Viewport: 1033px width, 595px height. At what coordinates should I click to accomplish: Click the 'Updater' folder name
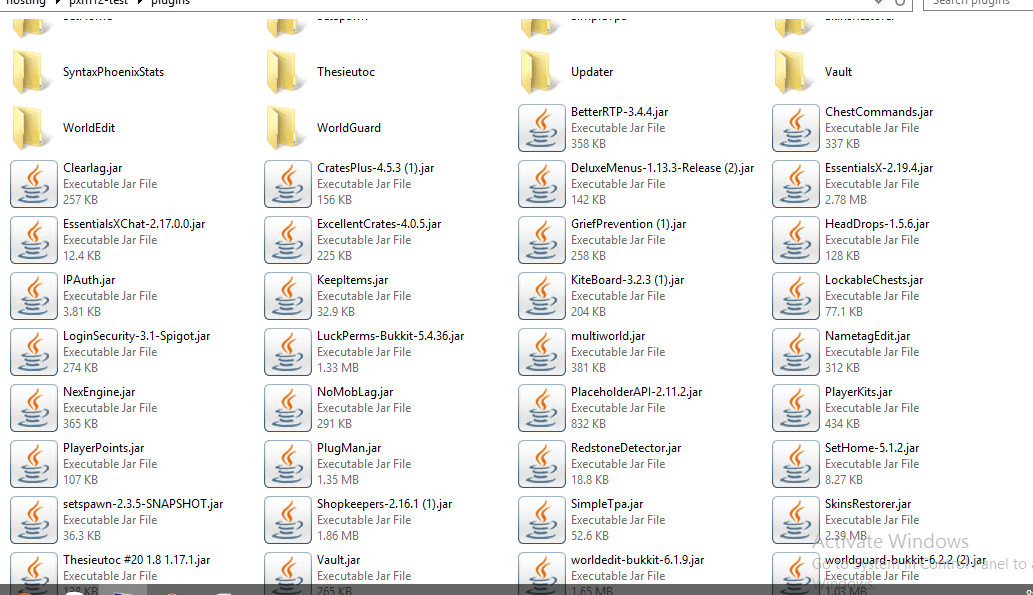pos(592,72)
